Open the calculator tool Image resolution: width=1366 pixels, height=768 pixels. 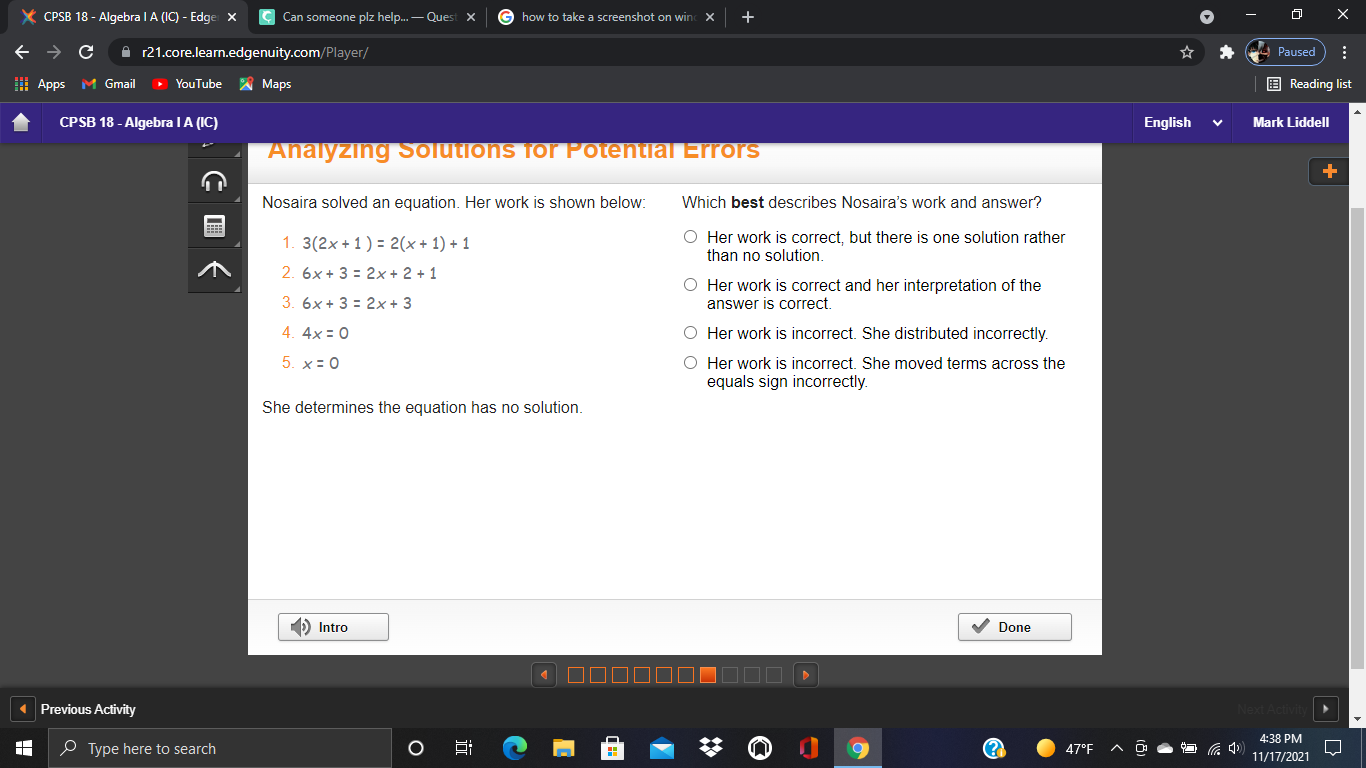[214, 226]
